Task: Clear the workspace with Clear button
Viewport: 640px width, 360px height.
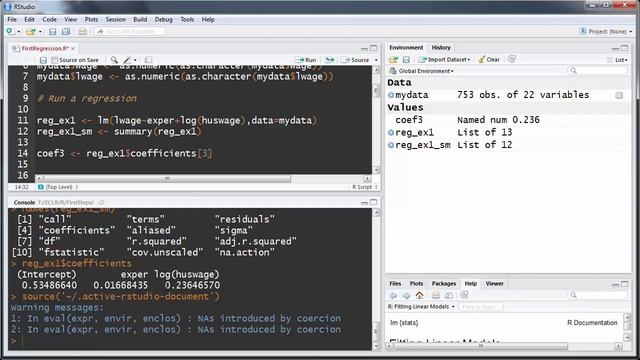Action: (x=489, y=60)
